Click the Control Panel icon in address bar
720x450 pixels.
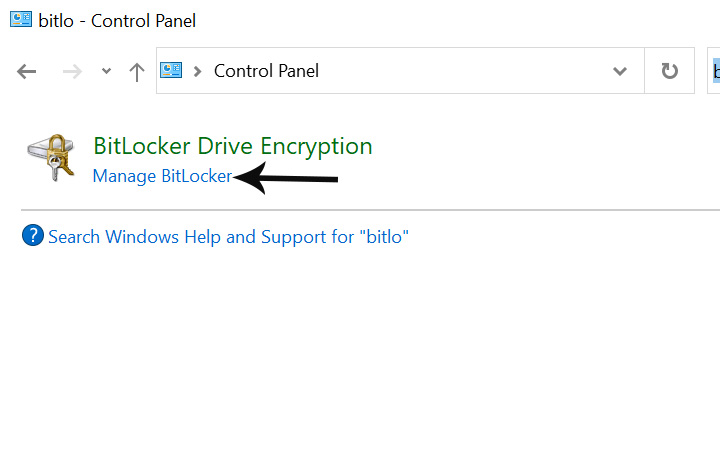tap(171, 70)
